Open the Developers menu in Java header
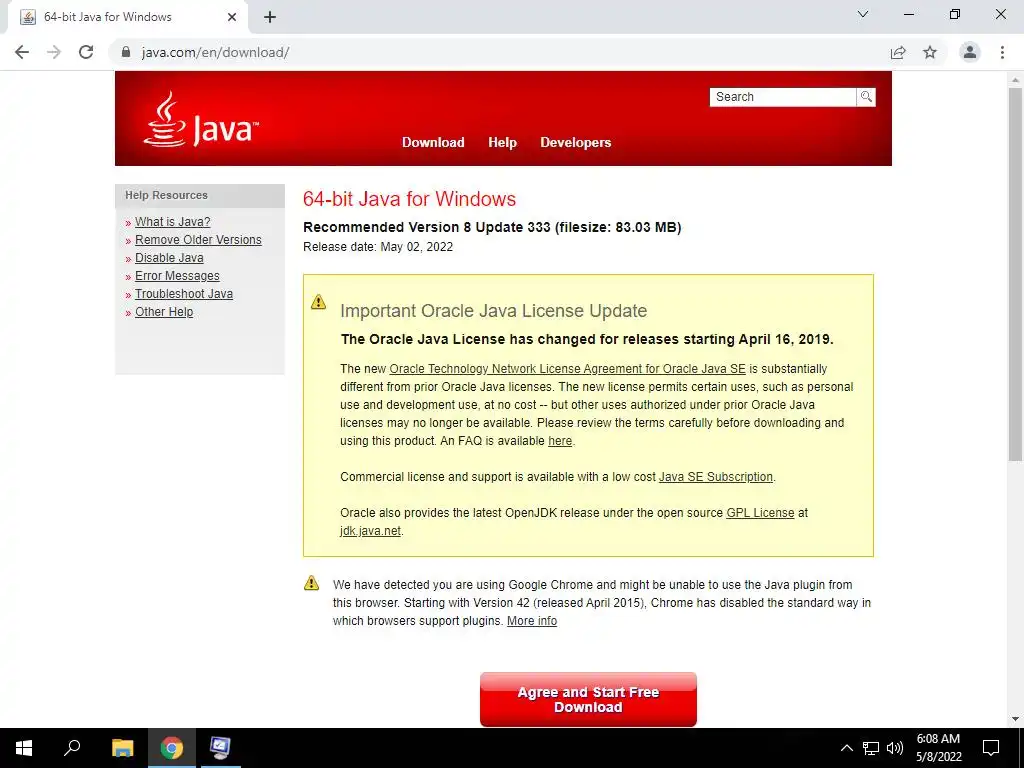This screenshot has width=1024, height=768. click(x=575, y=142)
